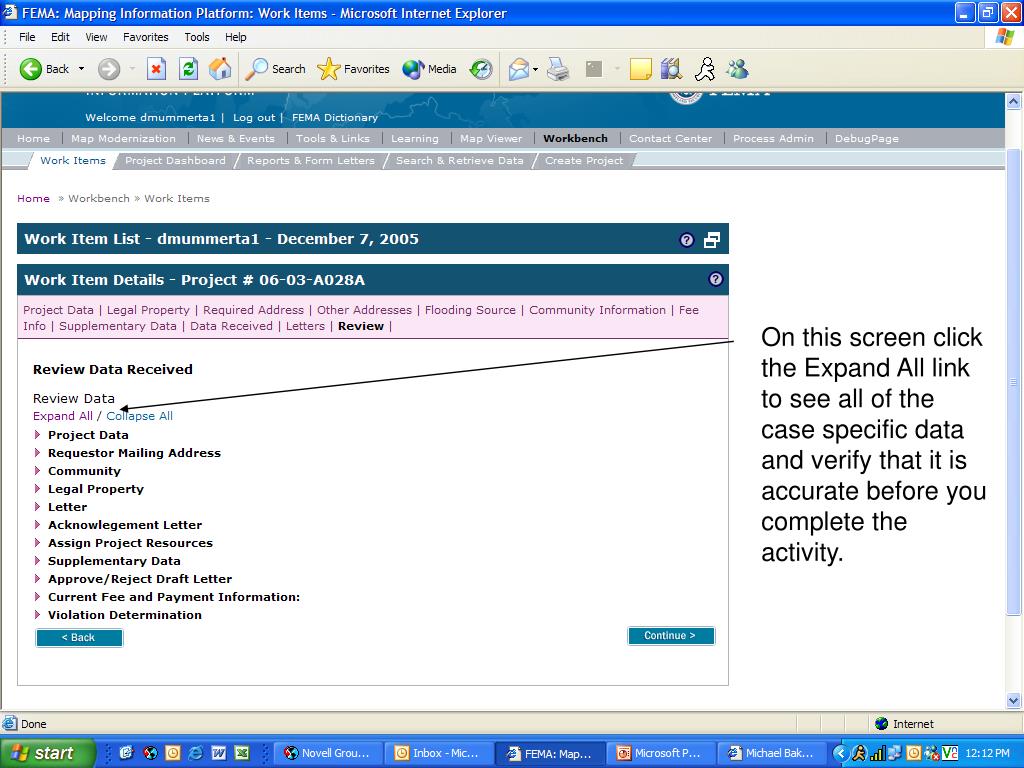1024x768 pixels.
Task: Click Word quick launch icon in taskbar
Action: pyautogui.click(x=219, y=753)
